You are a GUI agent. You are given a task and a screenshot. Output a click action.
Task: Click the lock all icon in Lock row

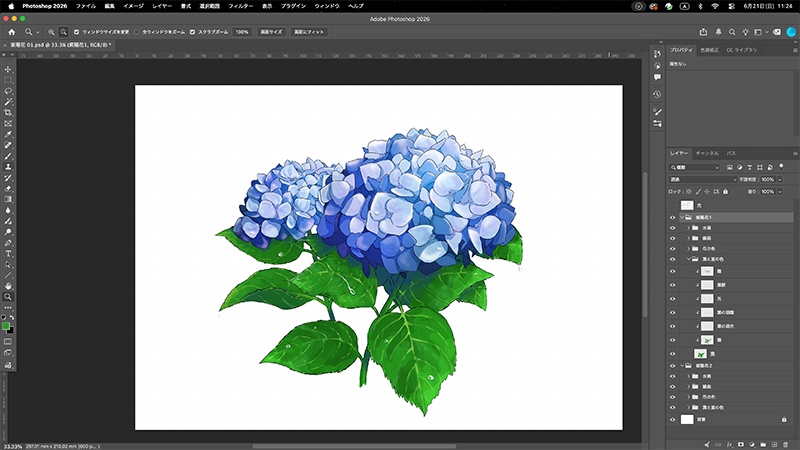726,192
